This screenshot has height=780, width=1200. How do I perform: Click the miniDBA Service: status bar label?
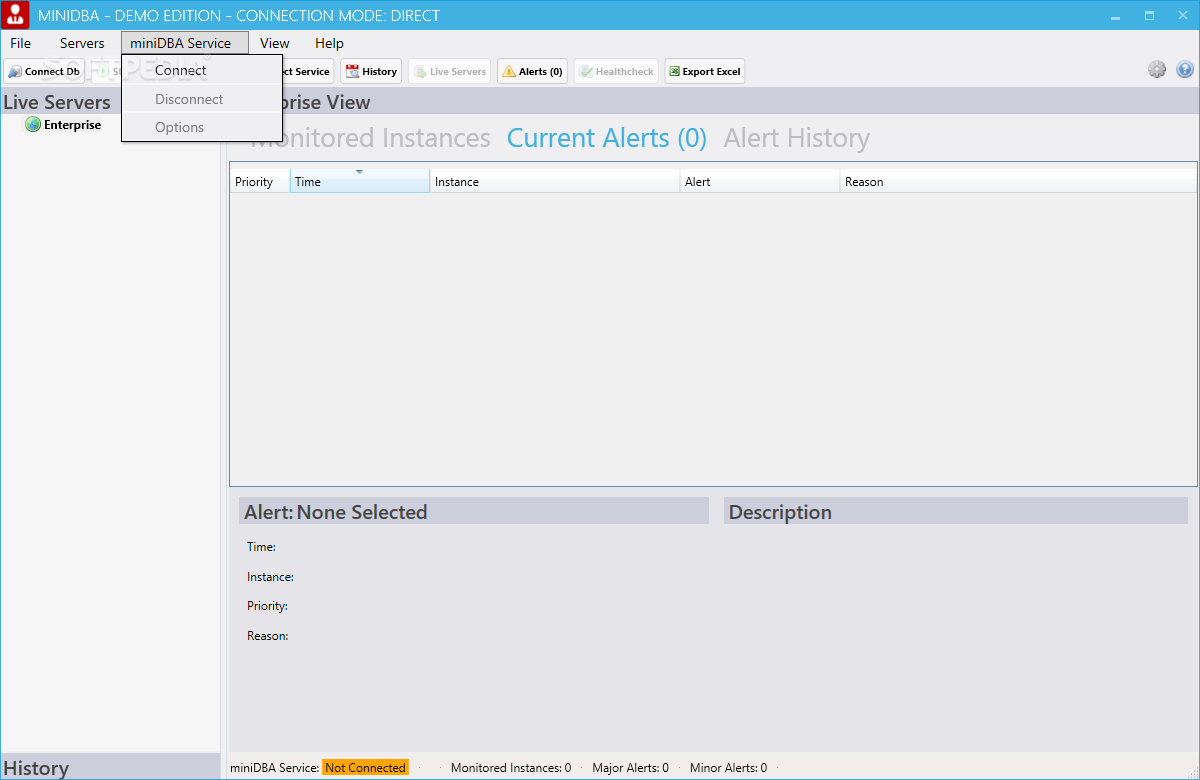275,768
